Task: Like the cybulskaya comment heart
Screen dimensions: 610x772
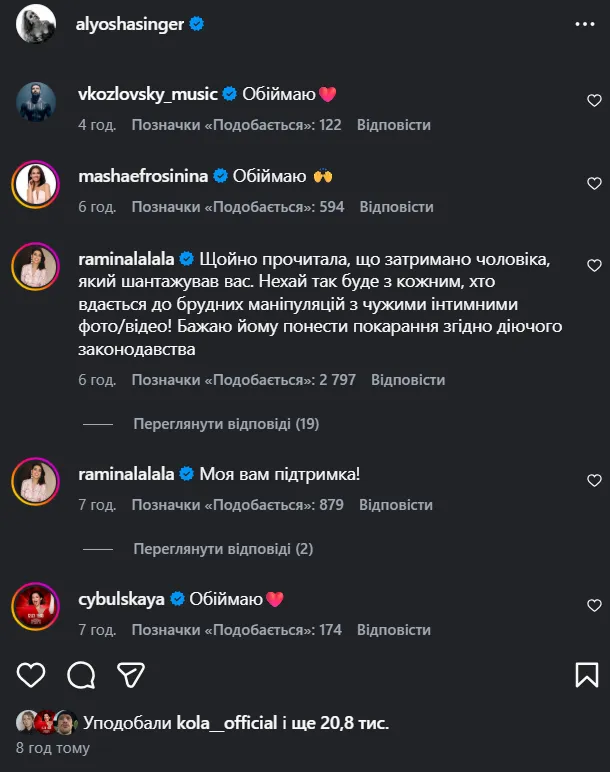Action: 594,605
